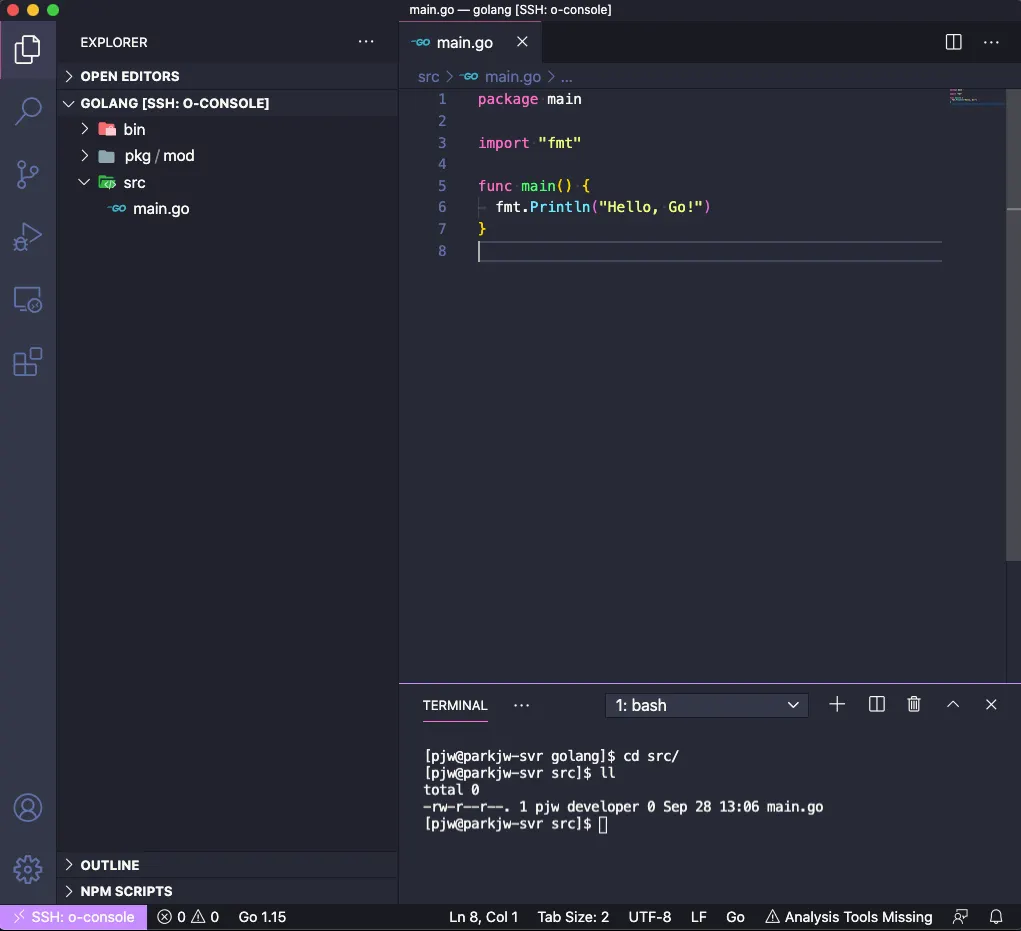The width and height of the screenshot is (1021, 931).
Task: Click empty line 8 in the editor
Action: (710, 251)
